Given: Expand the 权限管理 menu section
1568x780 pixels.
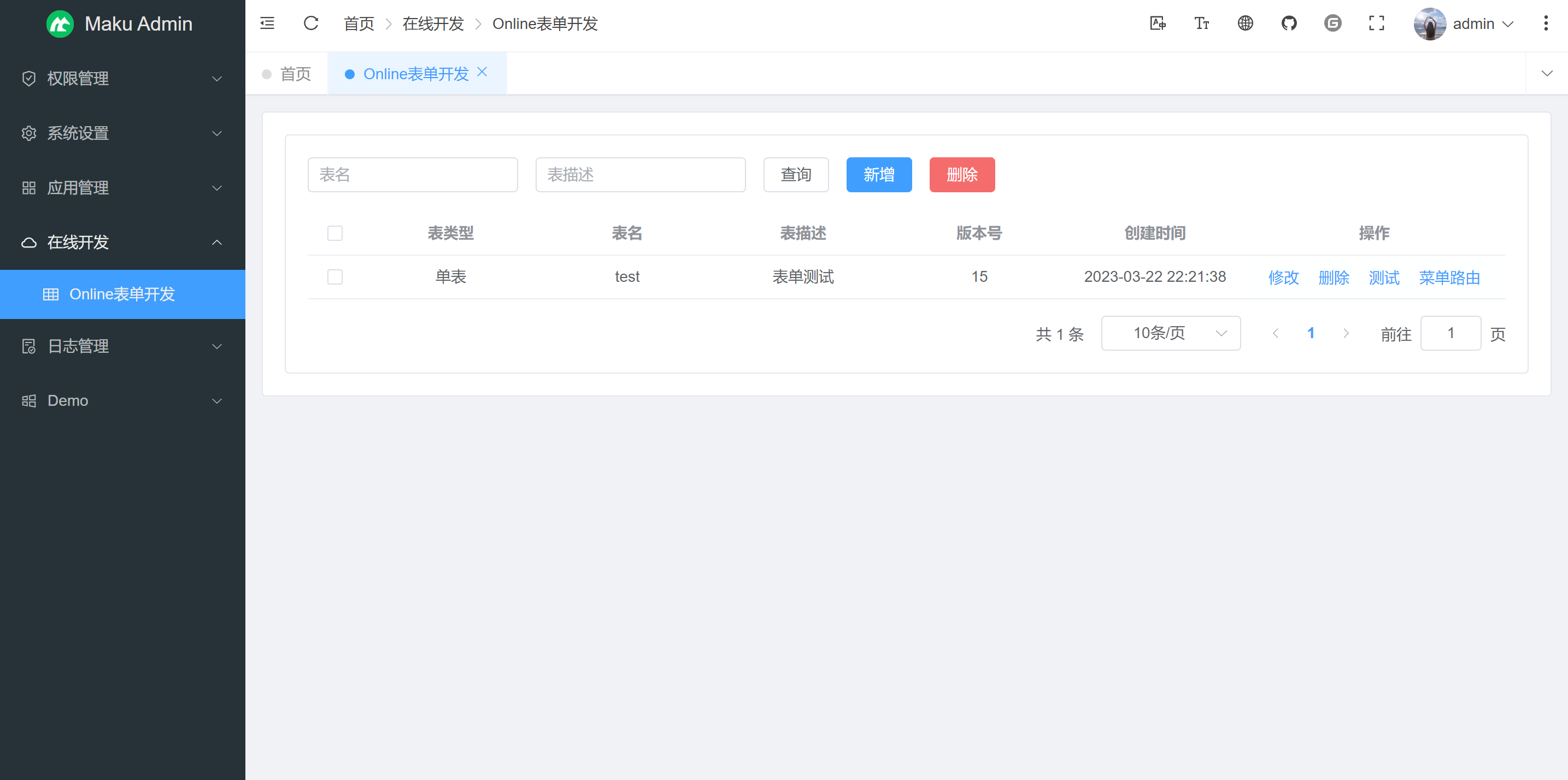Looking at the screenshot, I should tap(122, 79).
